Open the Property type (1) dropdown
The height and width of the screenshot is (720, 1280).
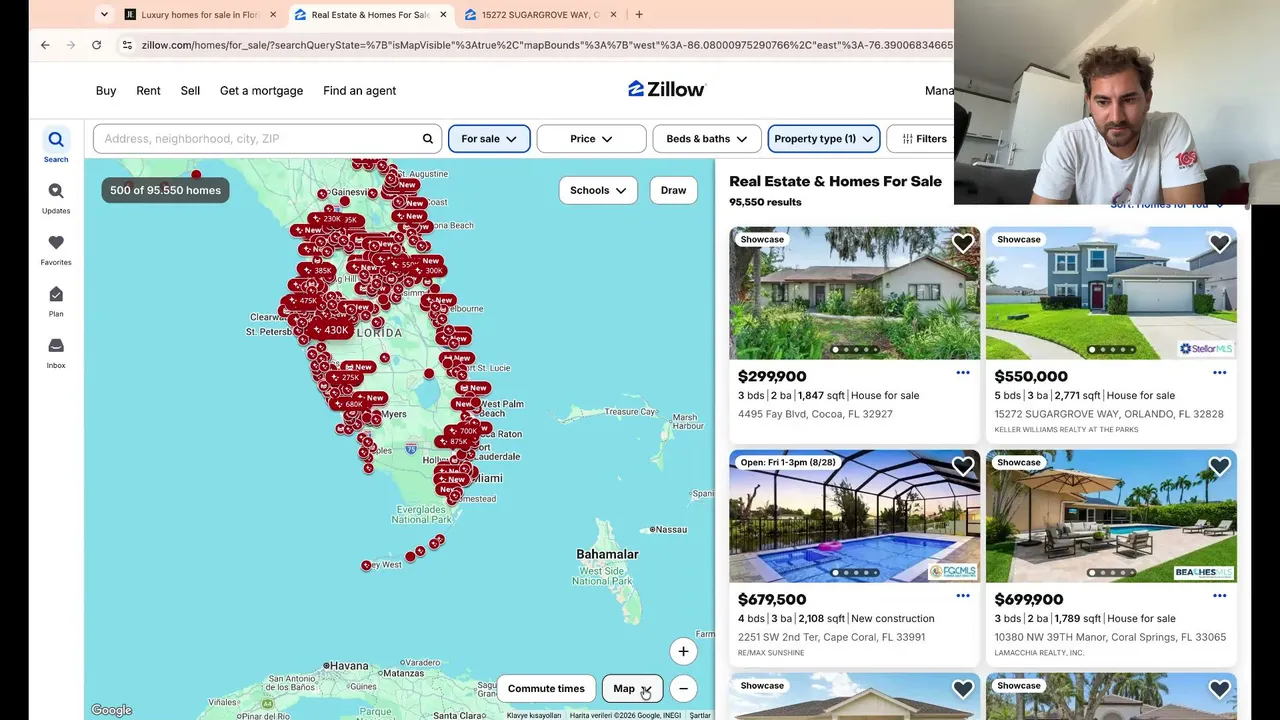[x=824, y=139]
